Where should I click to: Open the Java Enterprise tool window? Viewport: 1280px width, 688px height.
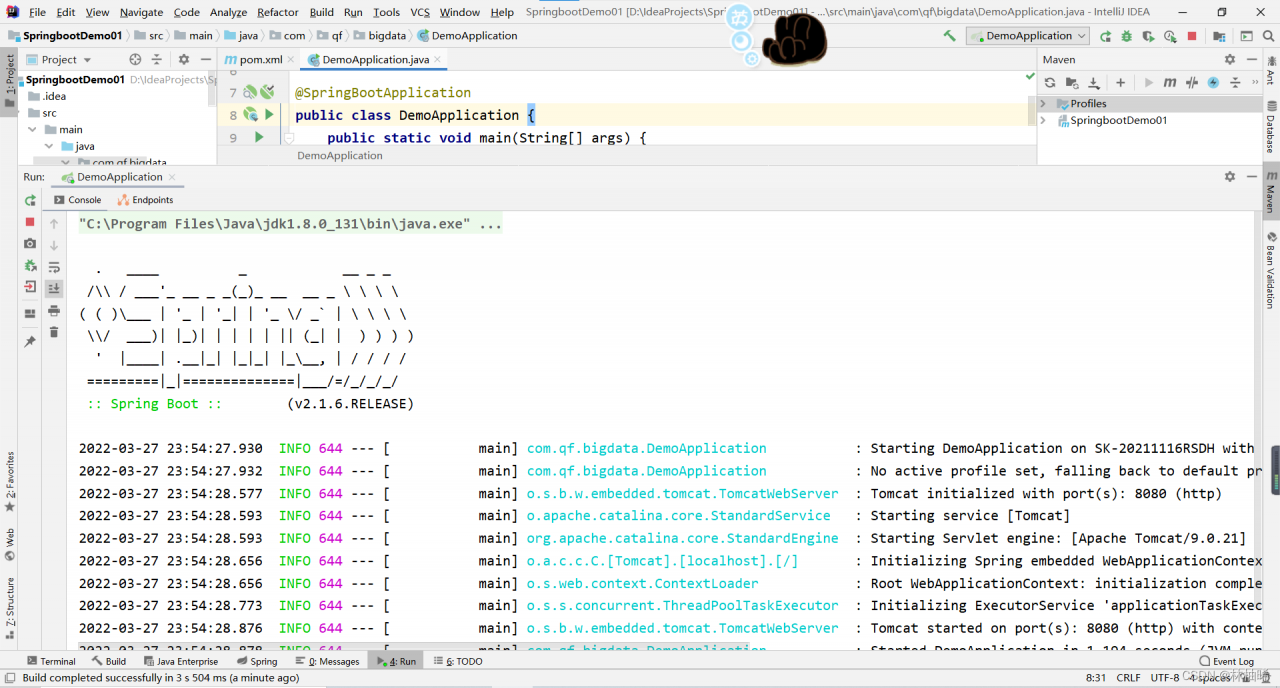(x=180, y=661)
